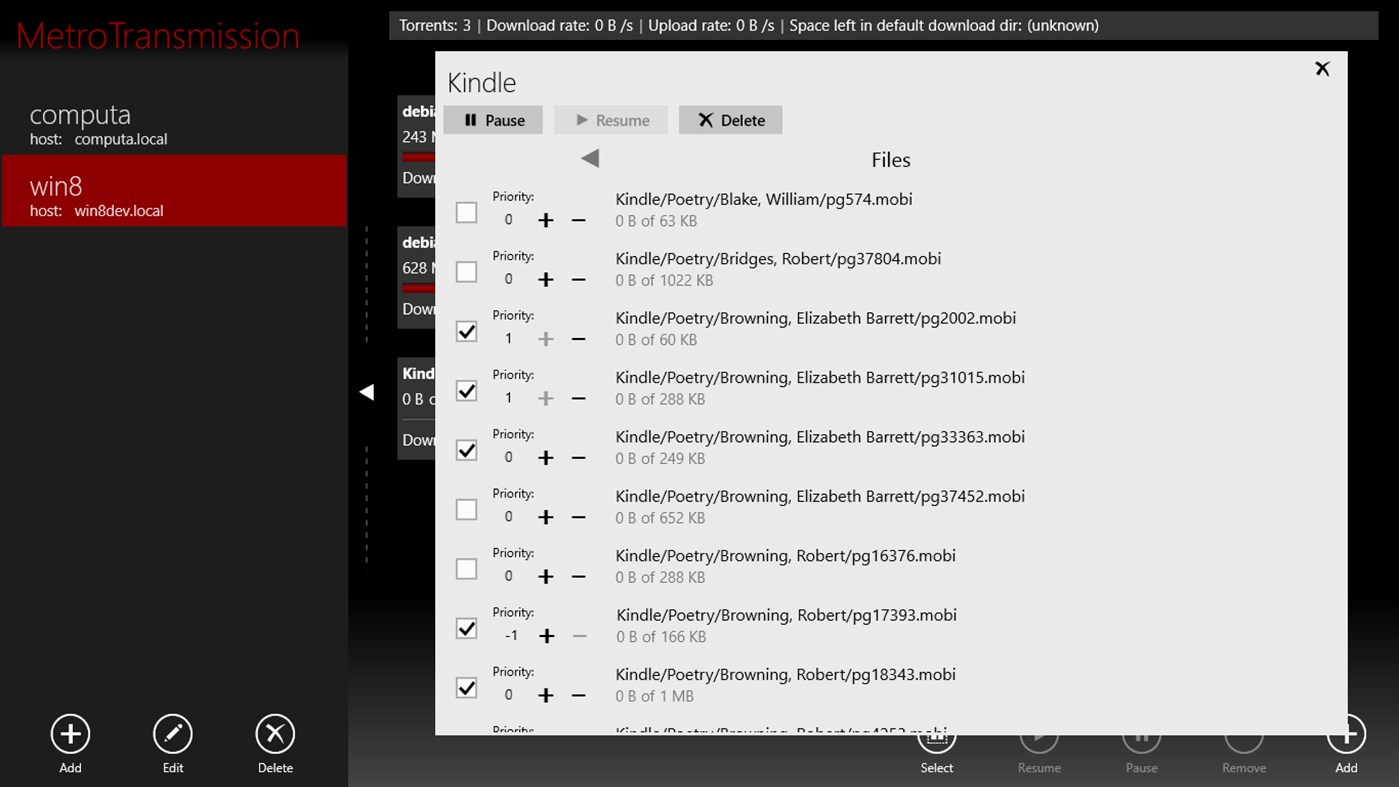Decrease priority for Elizabeth Barrett pg2002.mobi

[578, 339]
